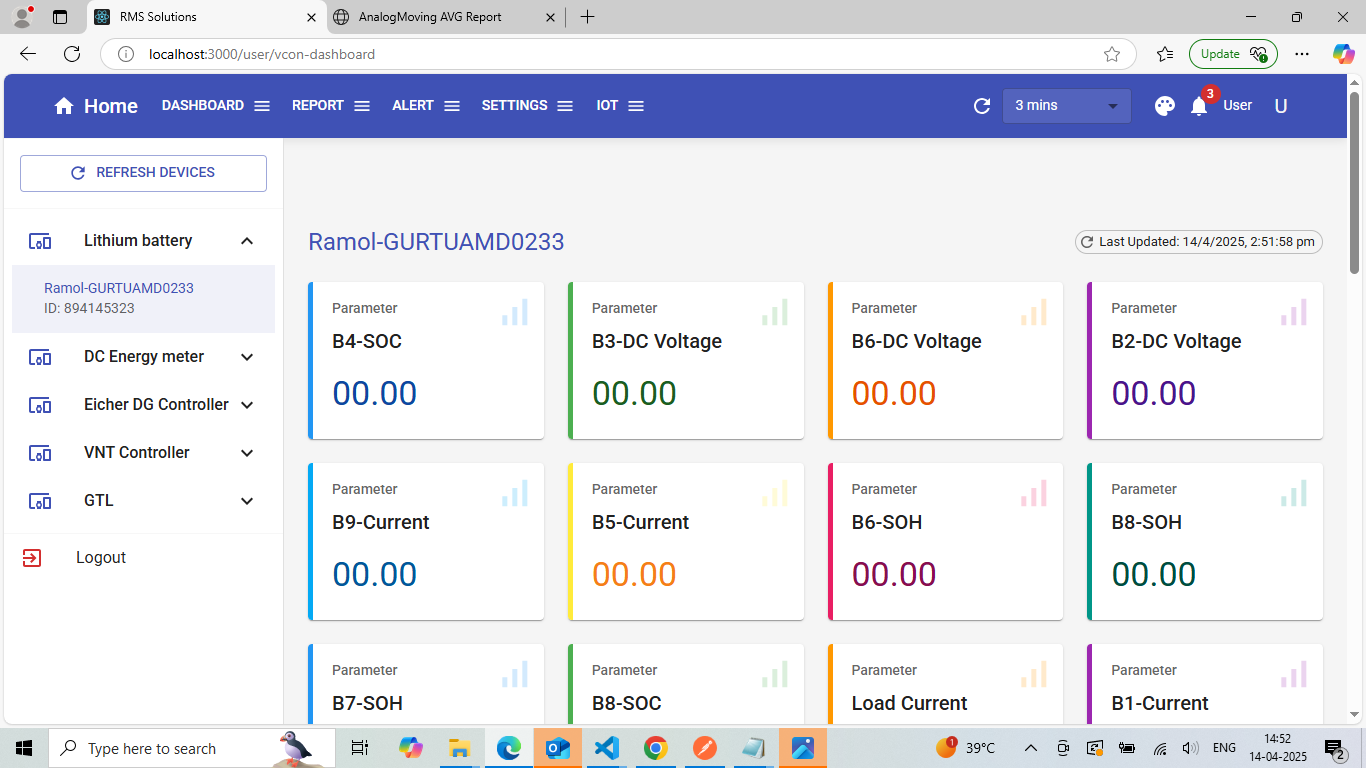
Task: Collapse the Lithium battery device group
Action: click(247, 241)
